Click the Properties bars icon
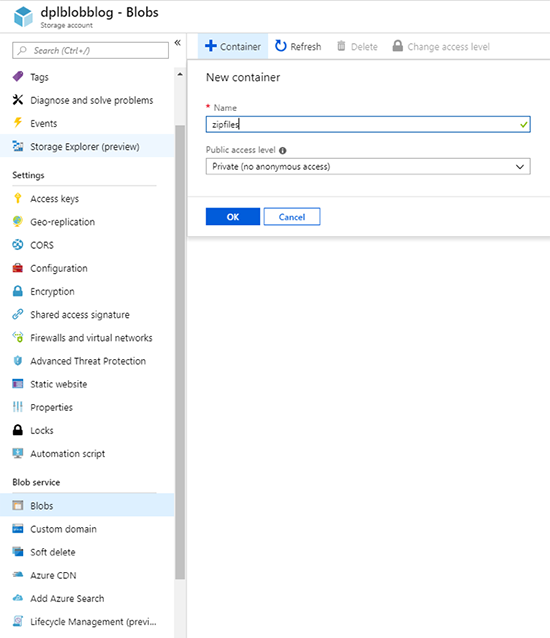Viewport: 550px width, 638px height. [18, 407]
